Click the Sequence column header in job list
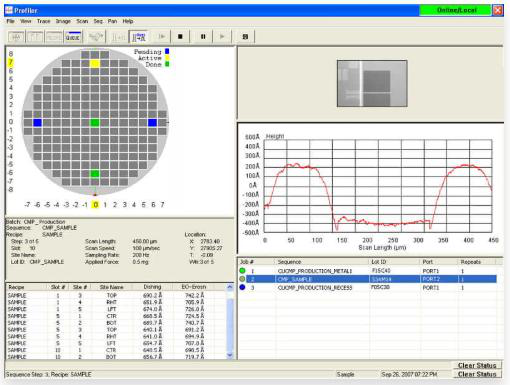The width and height of the screenshot is (510, 385). click(x=322, y=262)
